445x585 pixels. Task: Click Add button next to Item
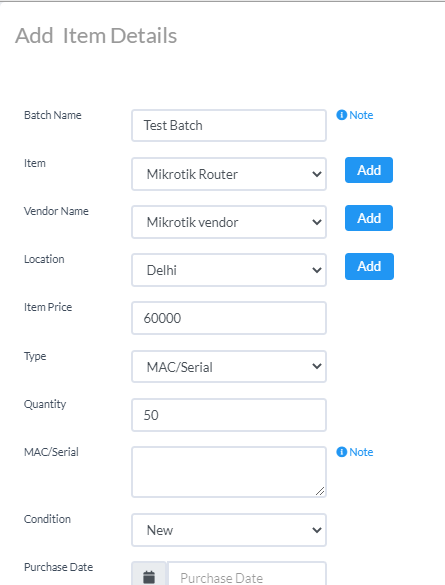[x=369, y=170]
